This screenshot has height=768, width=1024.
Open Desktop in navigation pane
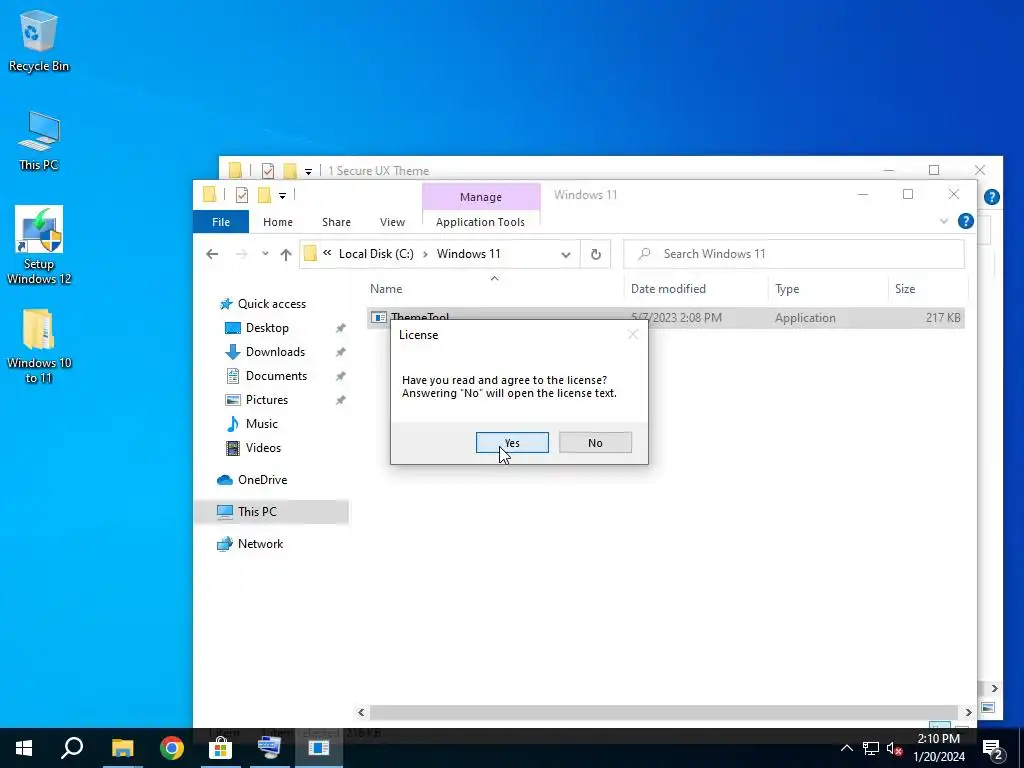click(266, 328)
